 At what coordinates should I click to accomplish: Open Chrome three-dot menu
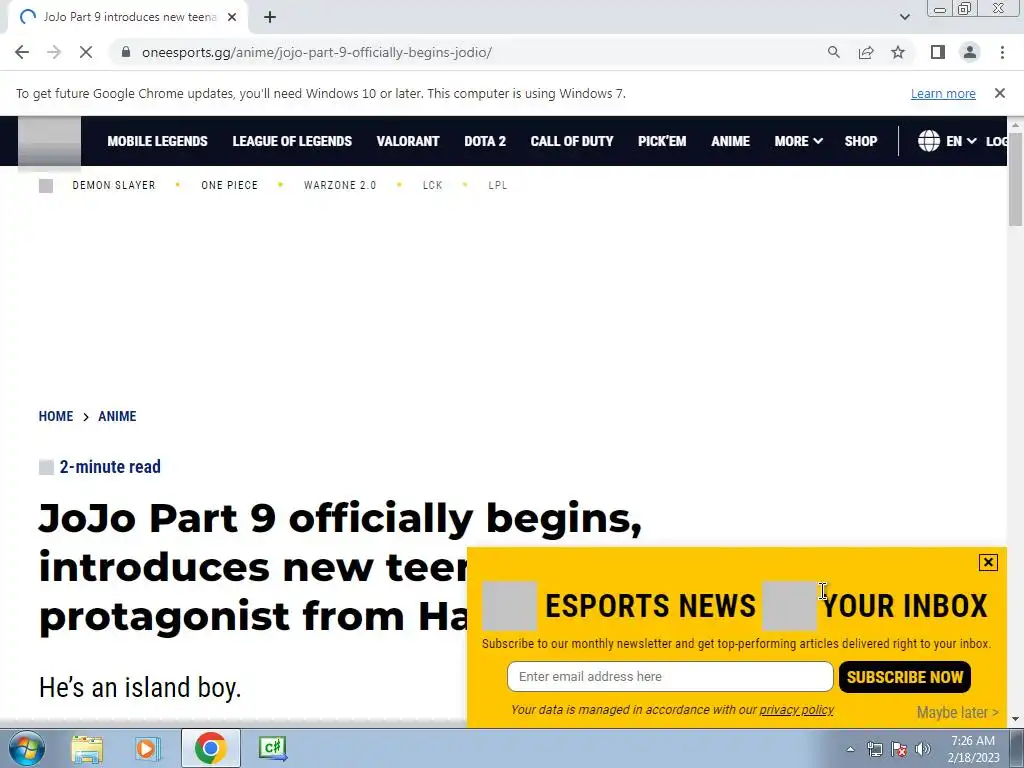(x=1002, y=52)
